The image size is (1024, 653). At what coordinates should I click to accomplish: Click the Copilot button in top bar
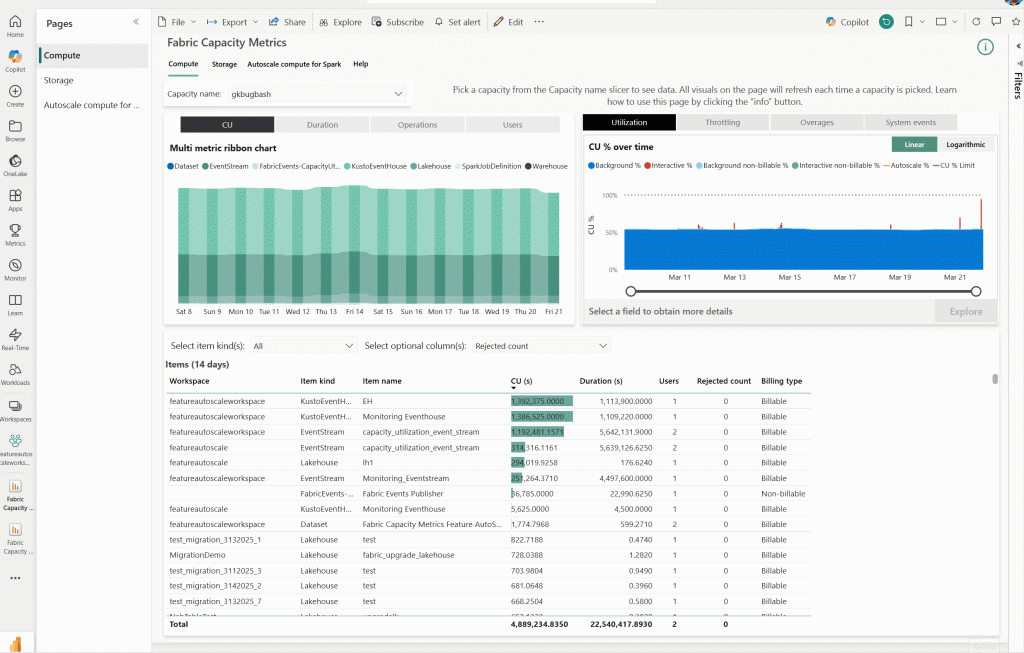(847, 22)
